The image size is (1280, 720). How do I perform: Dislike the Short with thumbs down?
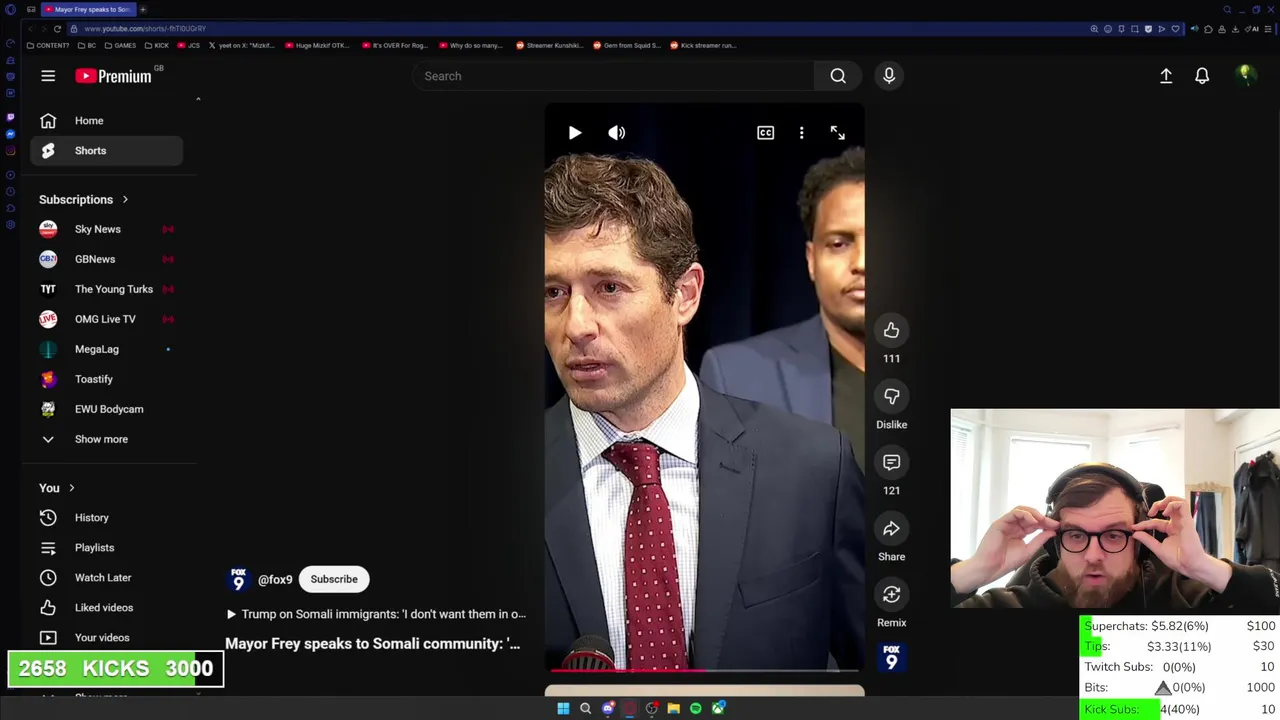[891, 397]
